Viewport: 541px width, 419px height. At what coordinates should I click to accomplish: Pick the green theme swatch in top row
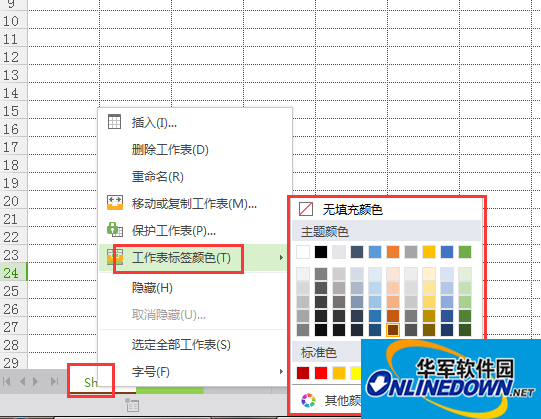point(465,252)
